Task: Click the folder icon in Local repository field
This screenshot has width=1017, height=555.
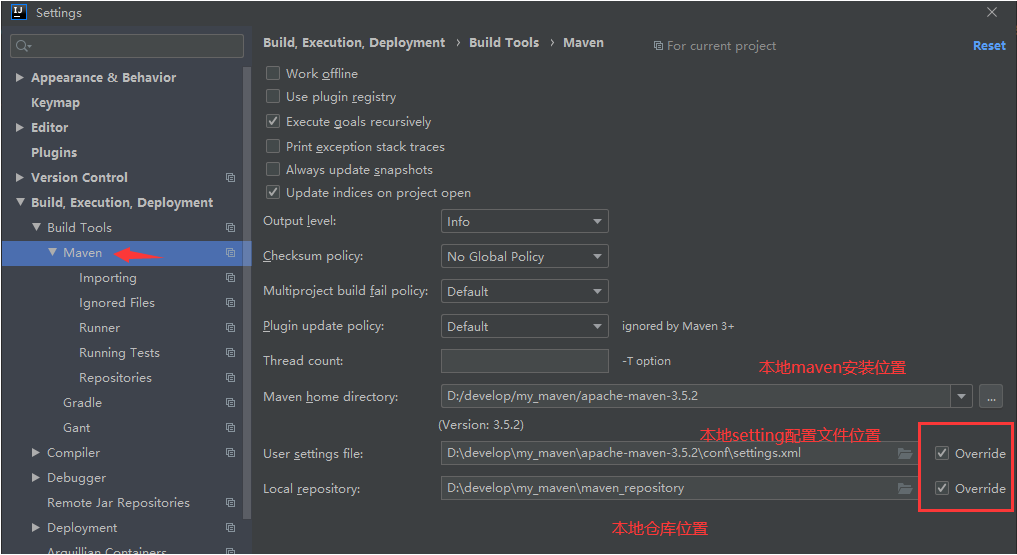Action: 905,488
